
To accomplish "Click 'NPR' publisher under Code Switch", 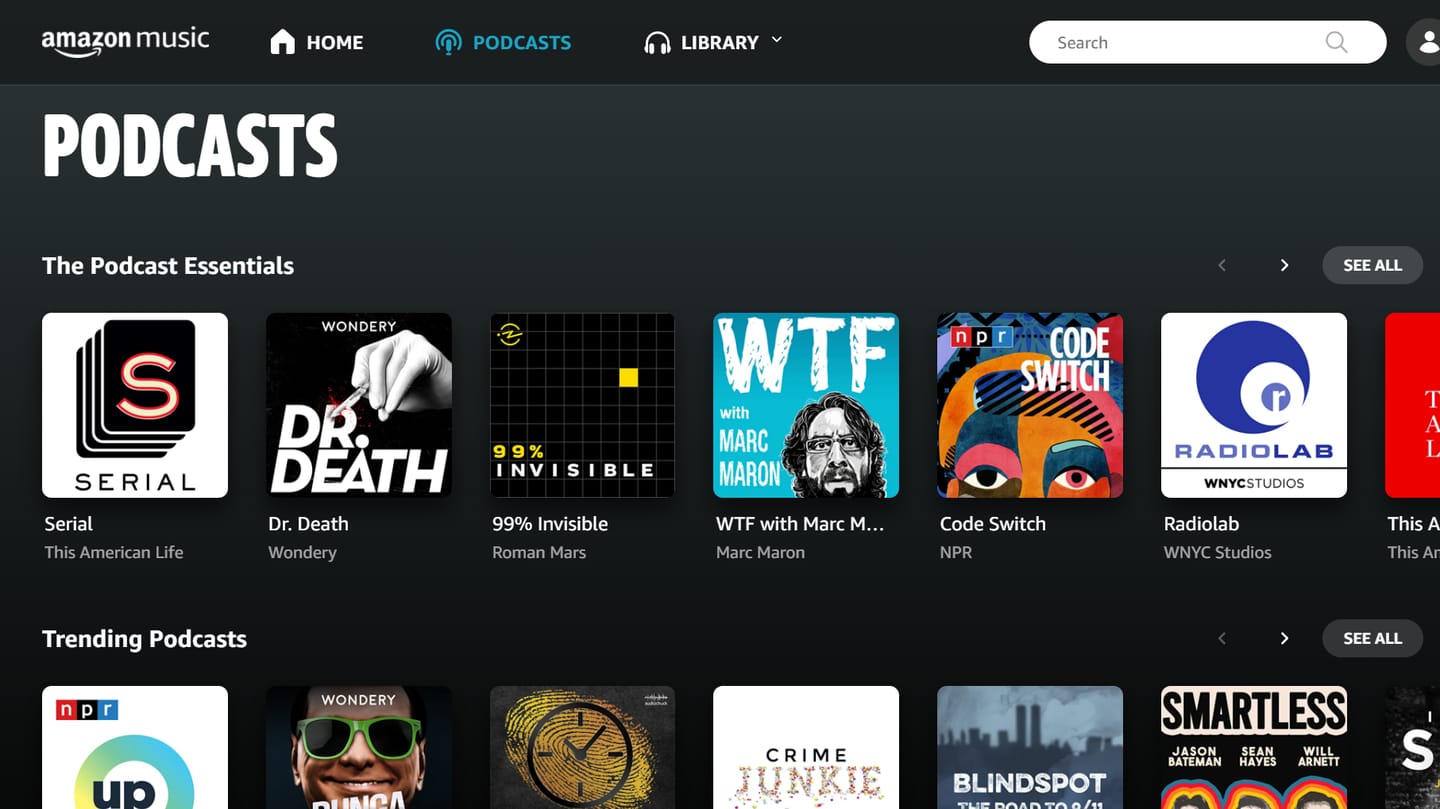I will (956, 552).
